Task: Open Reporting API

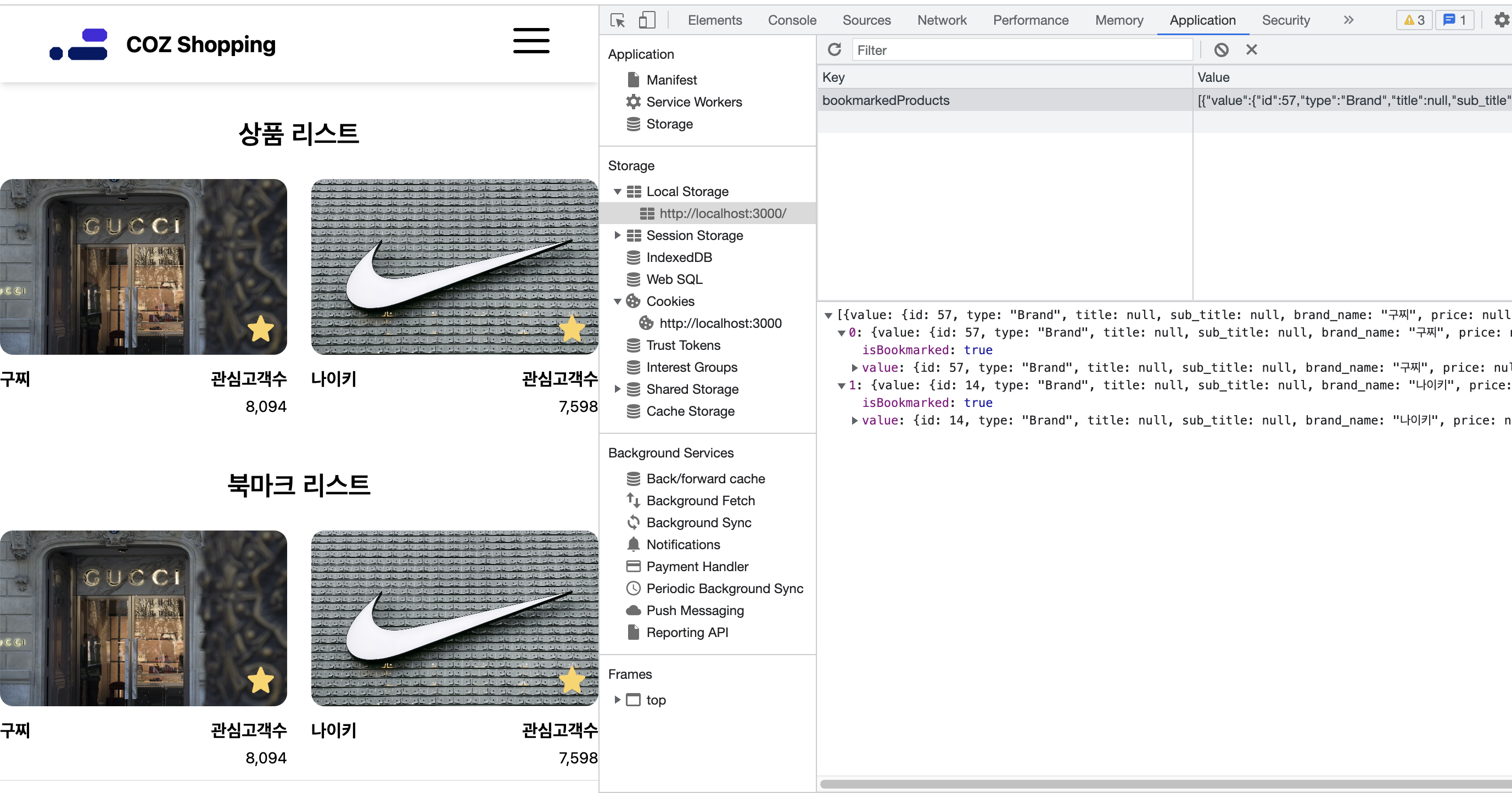Action: tap(687, 633)
